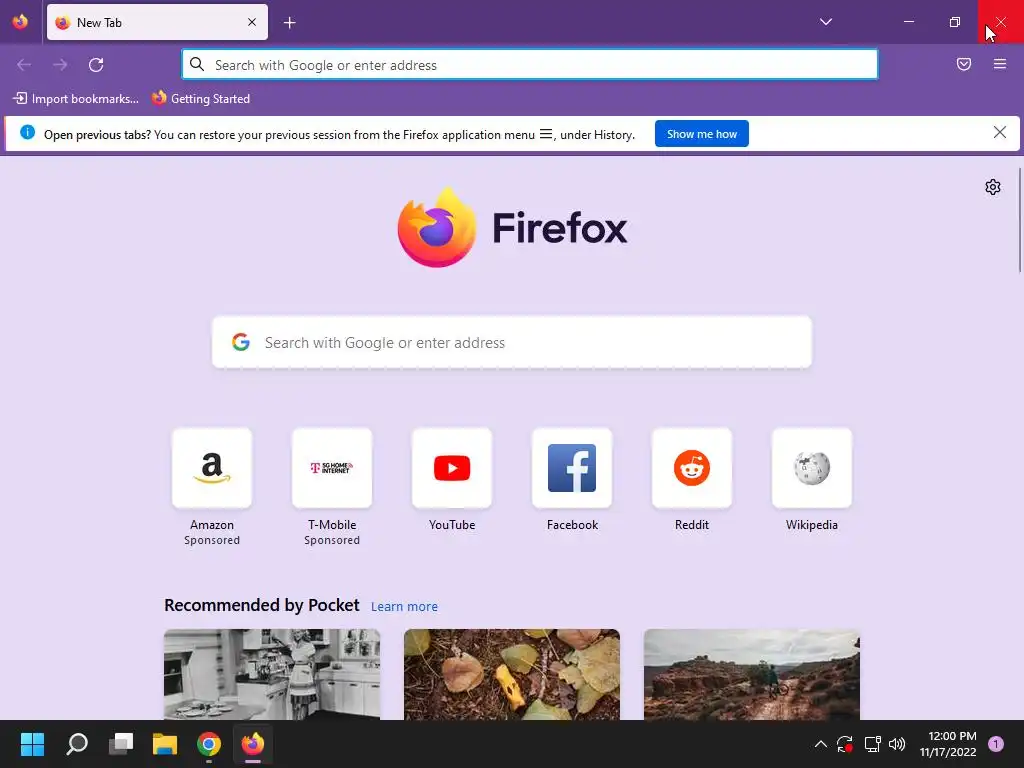Open T-Mobile sponsored shortcut tile
The height and width of the screenshot is (768, 1024).
pos(332,468)
